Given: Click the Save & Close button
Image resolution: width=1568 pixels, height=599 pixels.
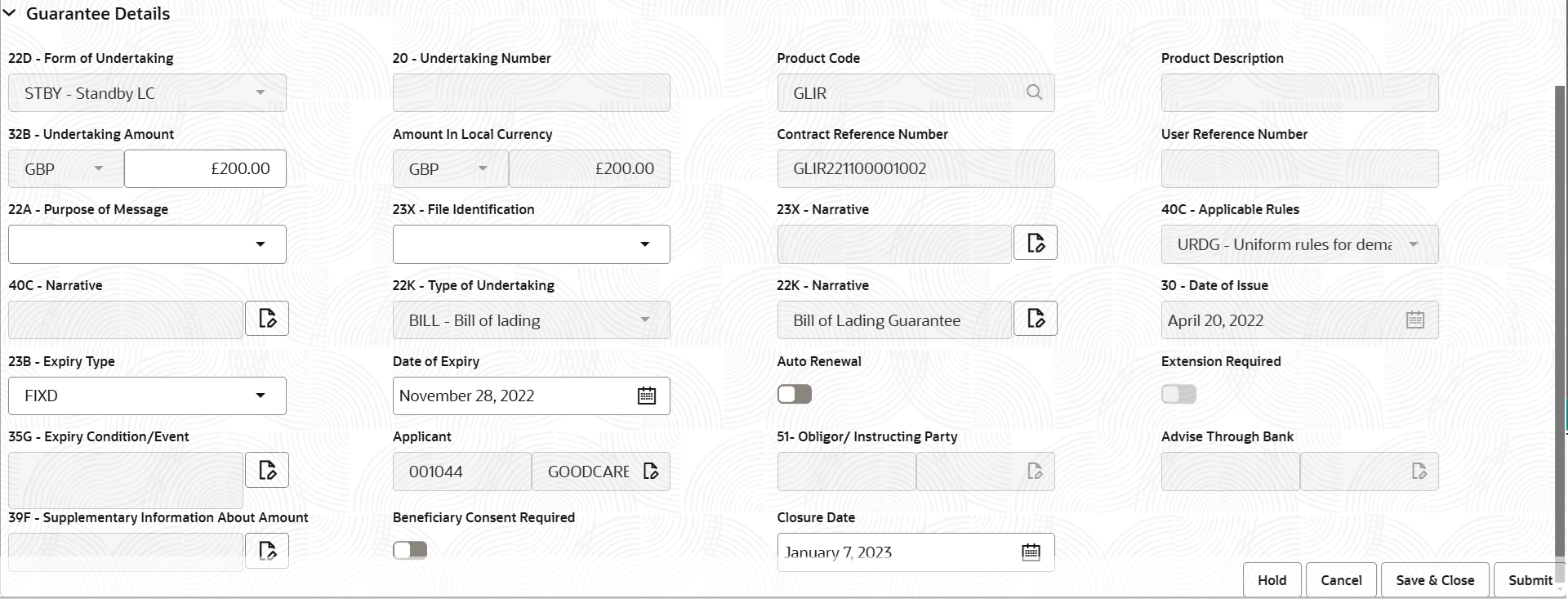Looking at the screenshot, I should [1435, 580].
